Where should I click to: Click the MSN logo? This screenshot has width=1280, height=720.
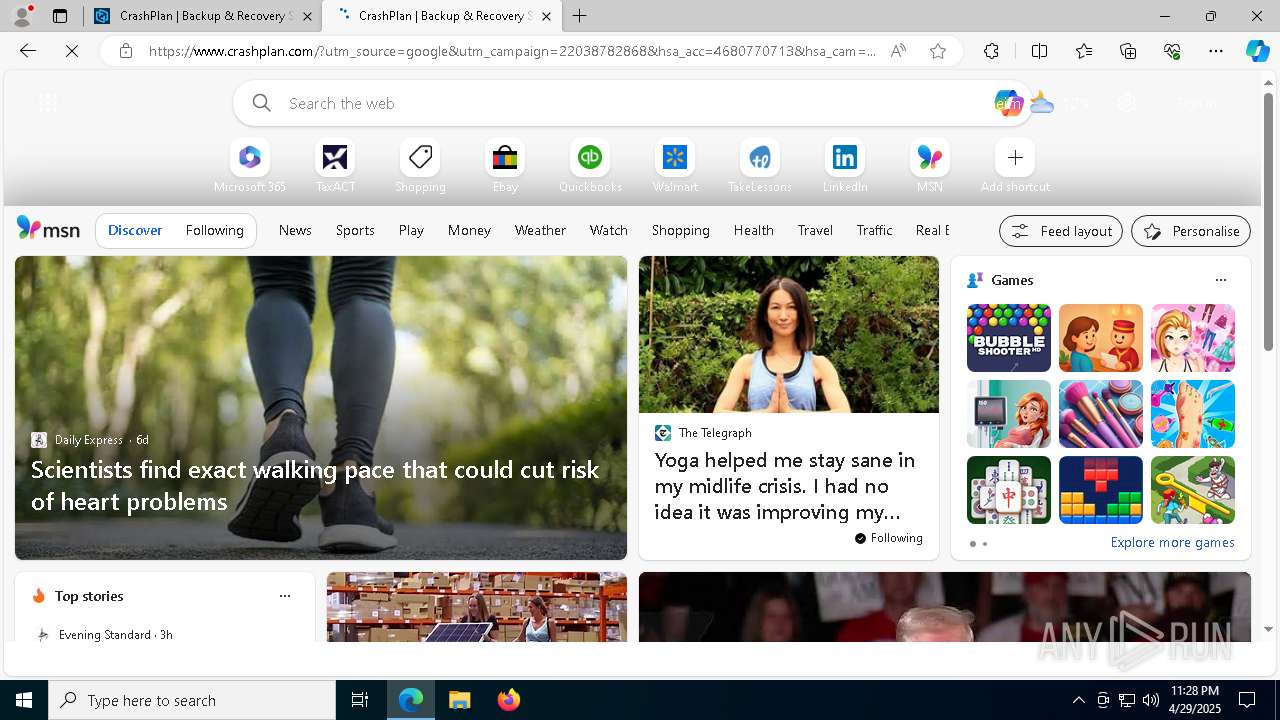[48, 229]
